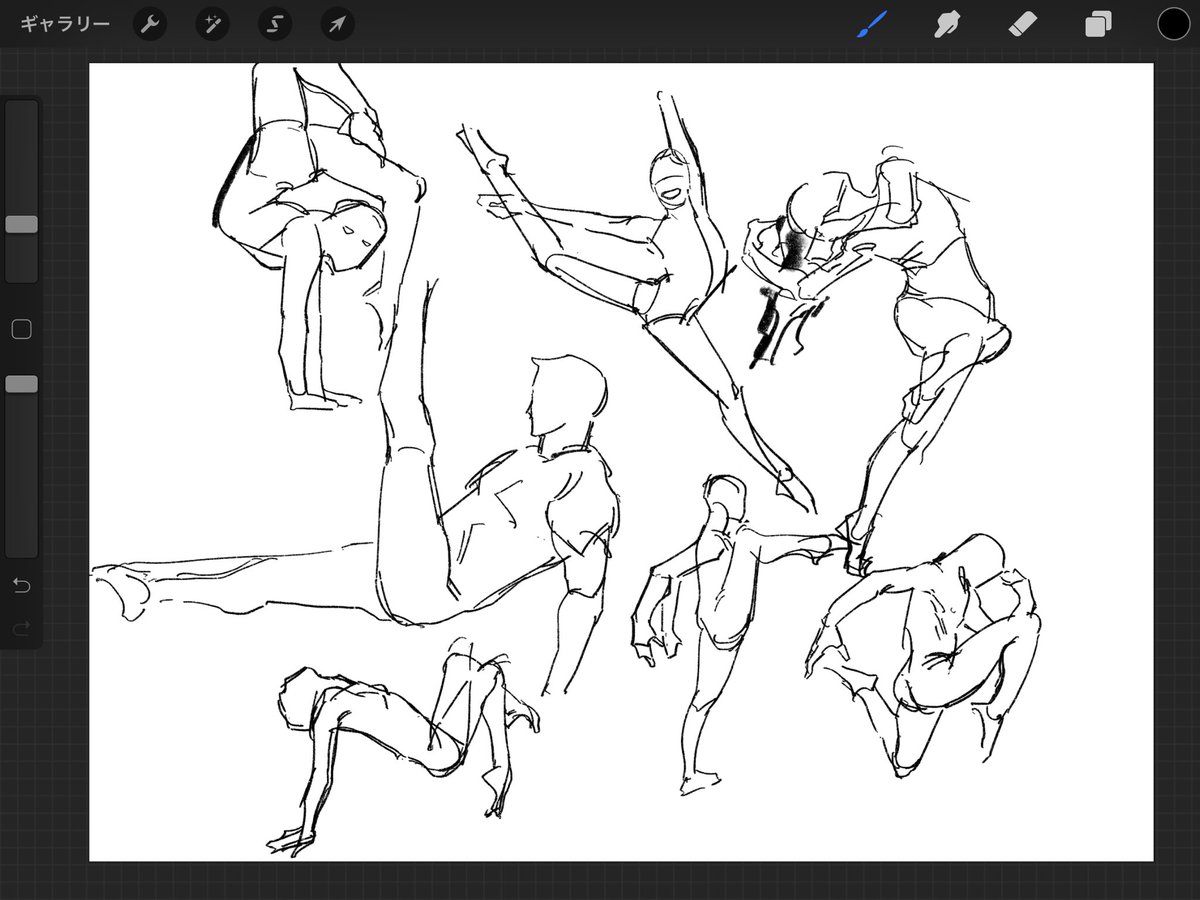Select the Adjustments magic wand tool
The image size is (1200, 900).
tap(212, 24)
